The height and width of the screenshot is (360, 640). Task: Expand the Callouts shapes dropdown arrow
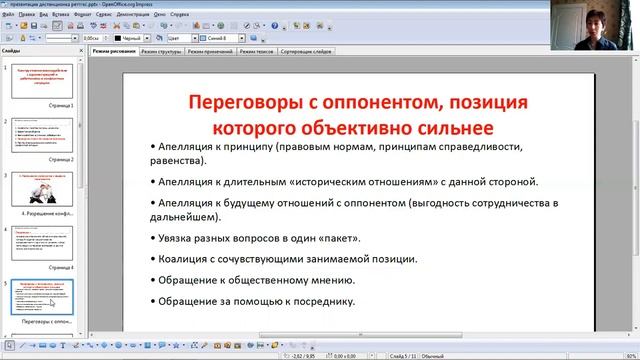click(169, 345)
